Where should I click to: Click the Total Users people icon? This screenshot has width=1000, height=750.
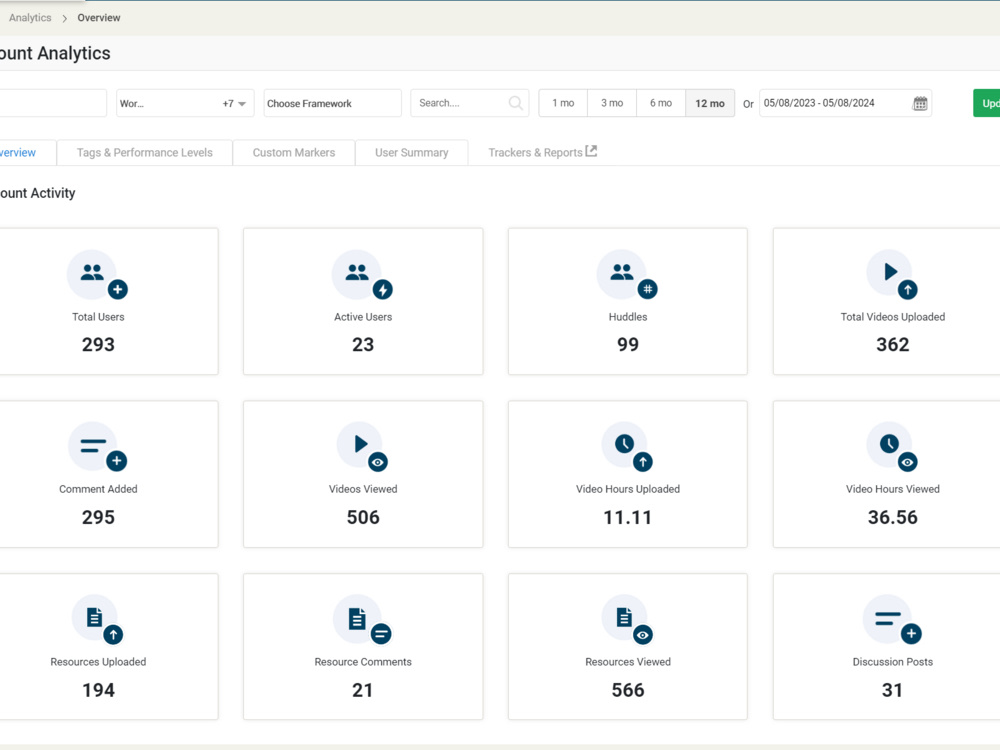tap(97, 275)
